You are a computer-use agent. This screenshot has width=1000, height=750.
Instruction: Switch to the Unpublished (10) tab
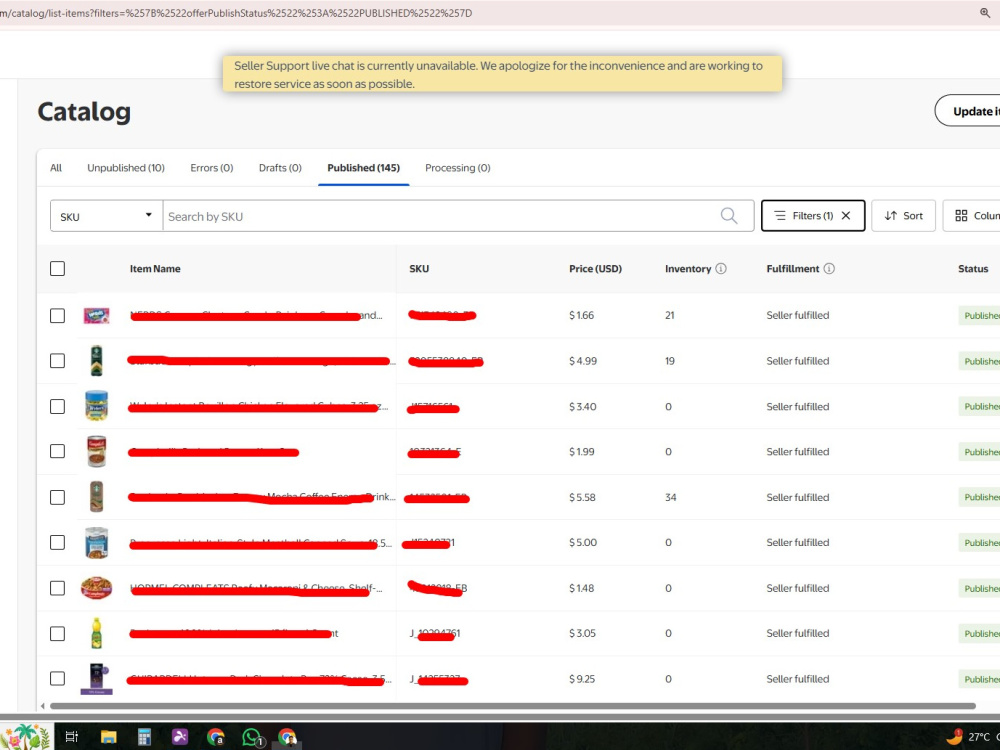[x=126, y=168]
